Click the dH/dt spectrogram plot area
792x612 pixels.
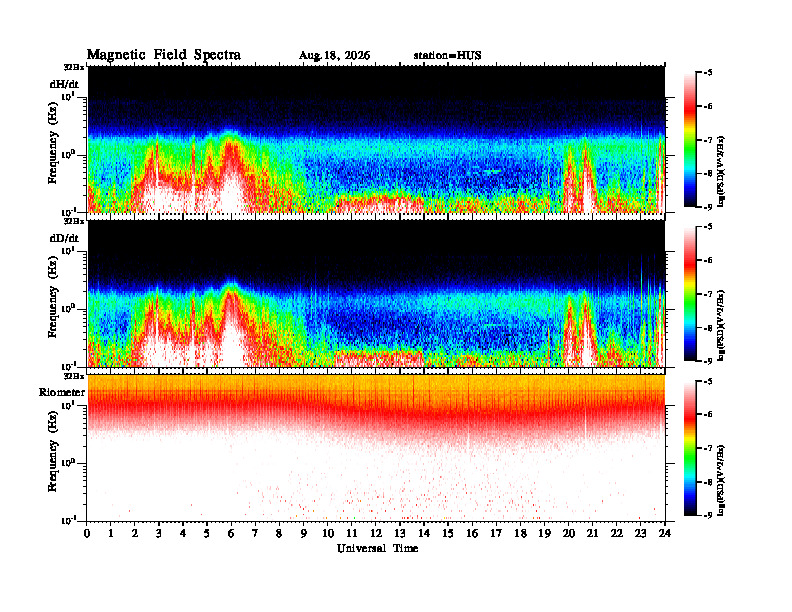(x=376, y=139)
